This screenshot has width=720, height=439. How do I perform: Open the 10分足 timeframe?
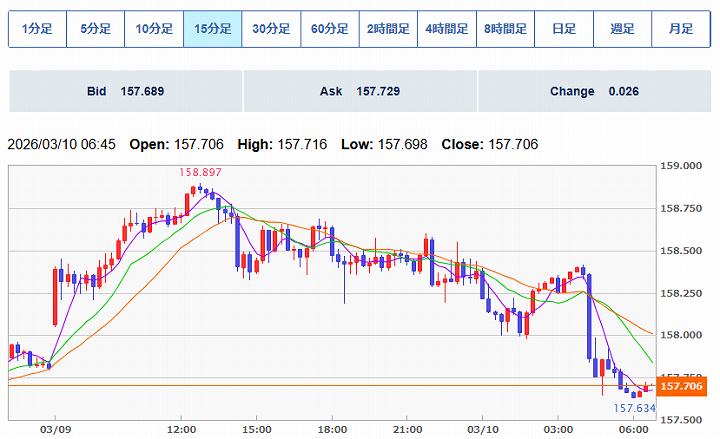point(153,29)
